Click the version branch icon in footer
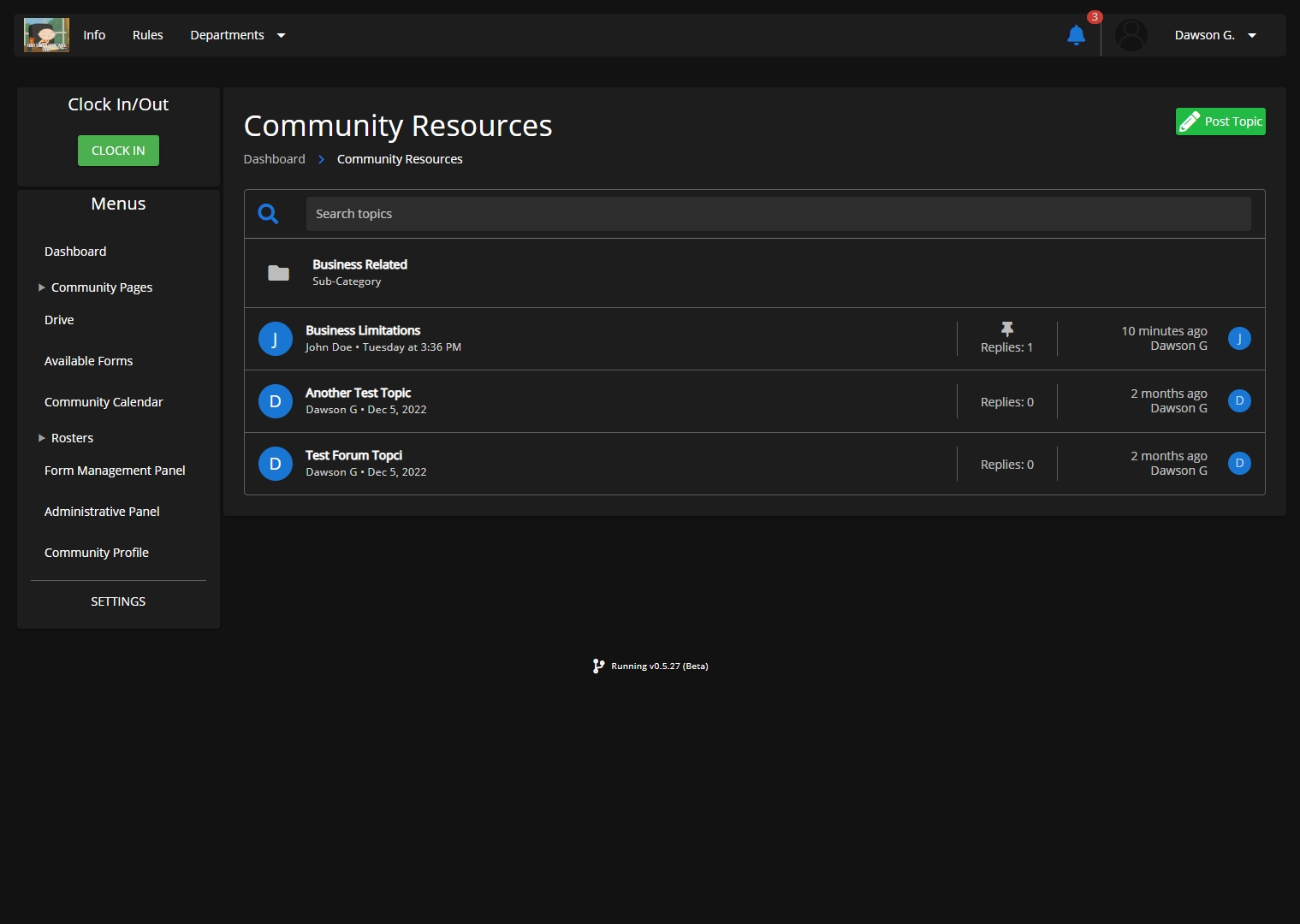This screenshot has height=924, width=1300. (598, 666)
